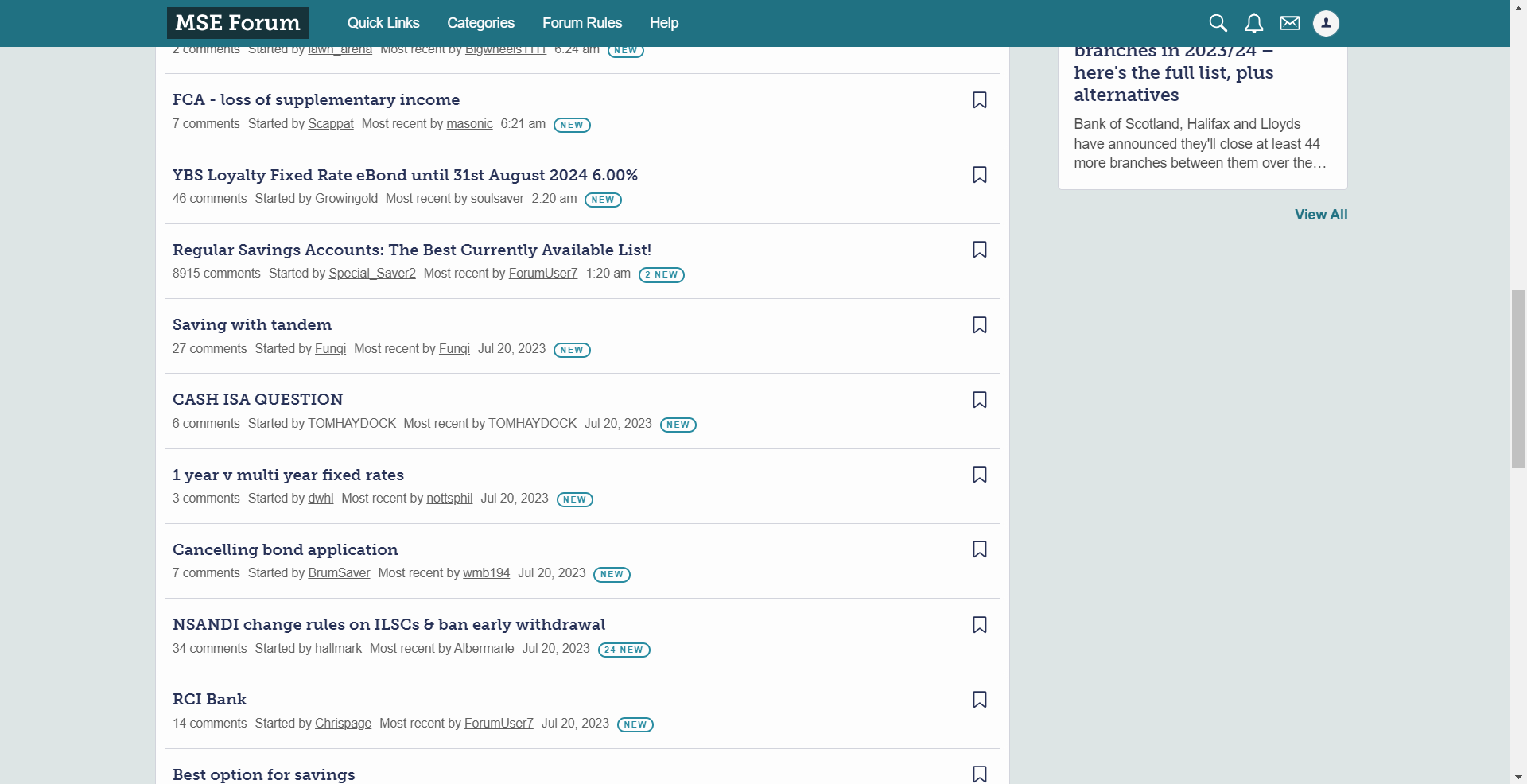Click the 8915 comments count text
Screen dimensions: 1527x784
pos(216,274)
